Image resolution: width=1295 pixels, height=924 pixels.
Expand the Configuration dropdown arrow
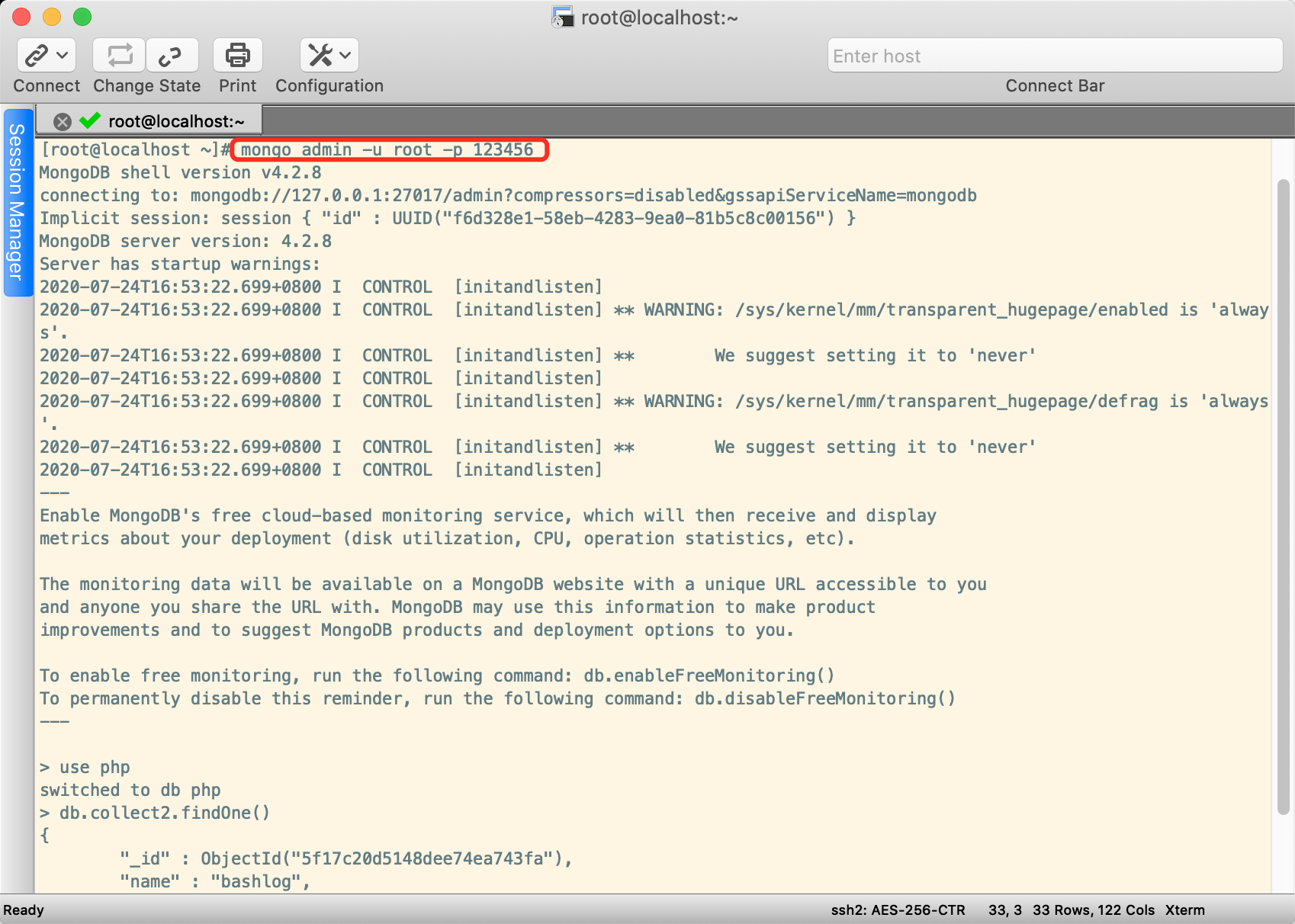point(345,56)
